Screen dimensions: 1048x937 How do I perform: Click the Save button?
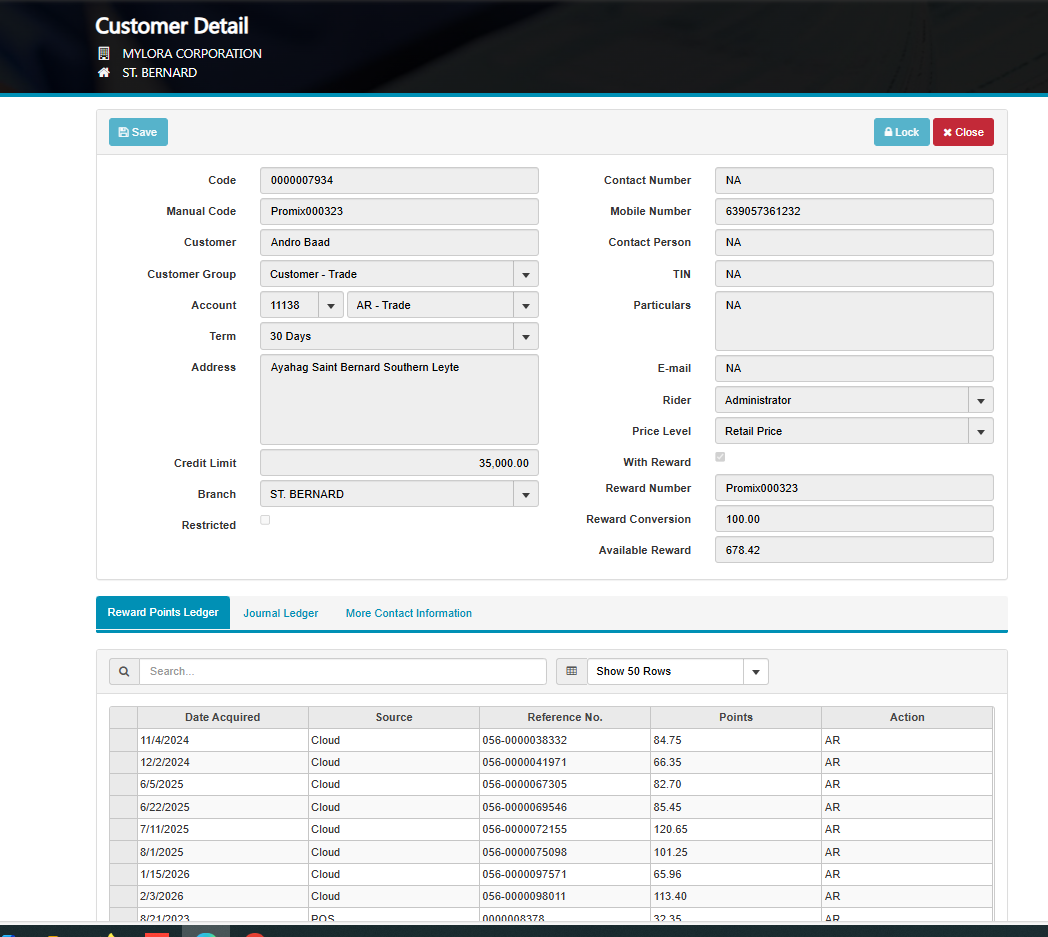(138, 132)
